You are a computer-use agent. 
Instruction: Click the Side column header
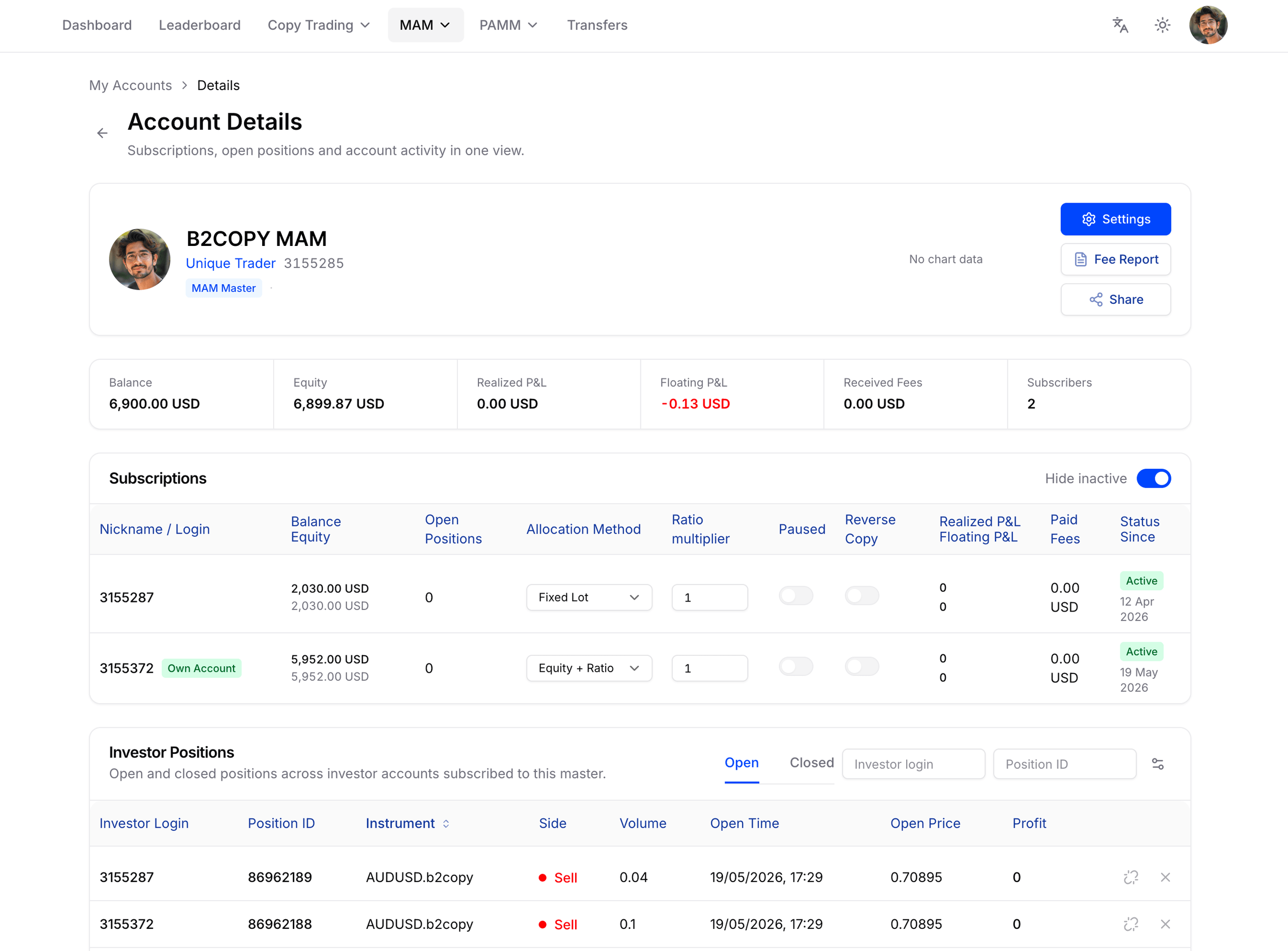click(x=552, y=824)
